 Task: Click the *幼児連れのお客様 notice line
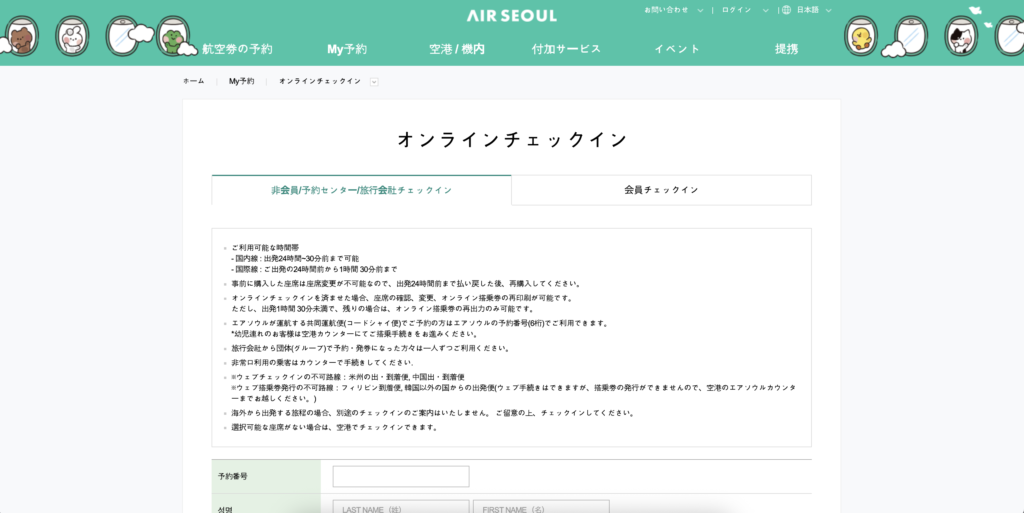tap(355, 334)
